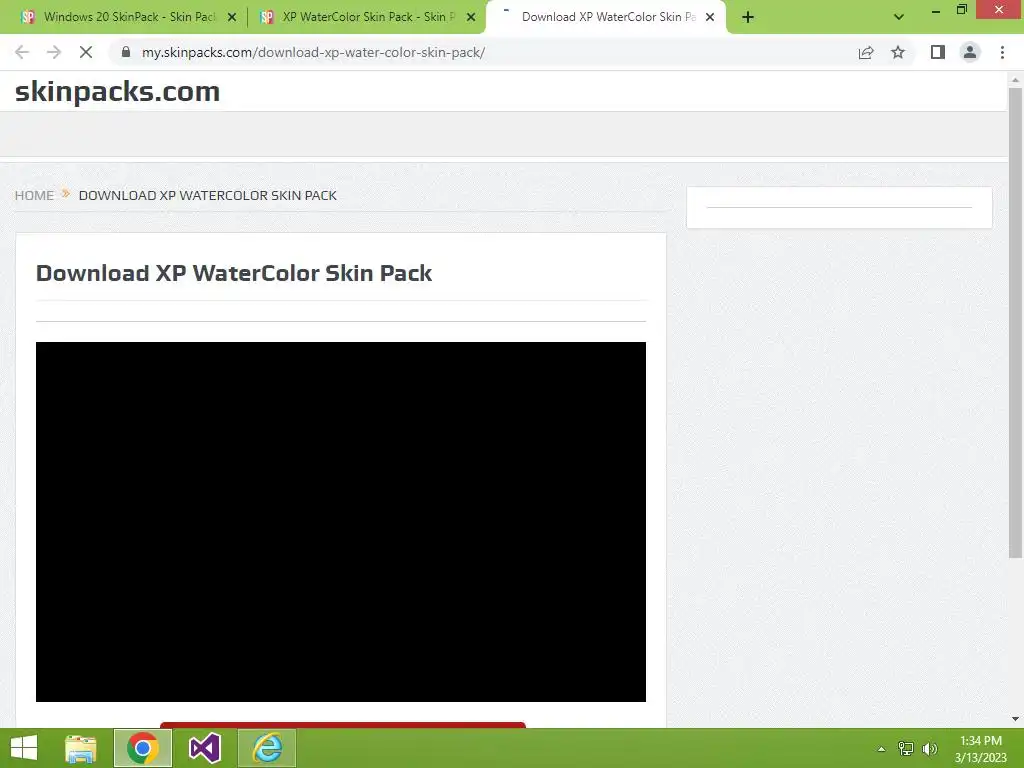Click the page vertical scrollbar thumb
The image size is (1024, 768).
1015,323
